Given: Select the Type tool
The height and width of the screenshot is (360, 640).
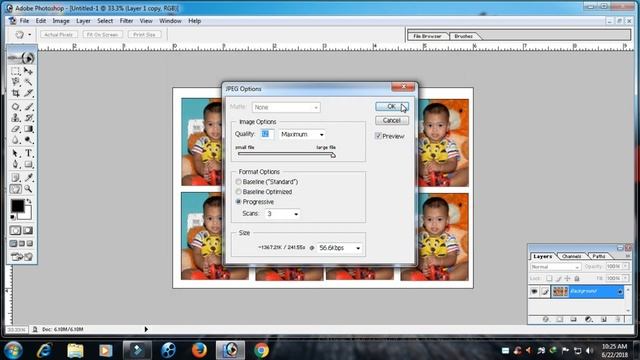Looking at the screenshot, I should [x=28, y=153].
